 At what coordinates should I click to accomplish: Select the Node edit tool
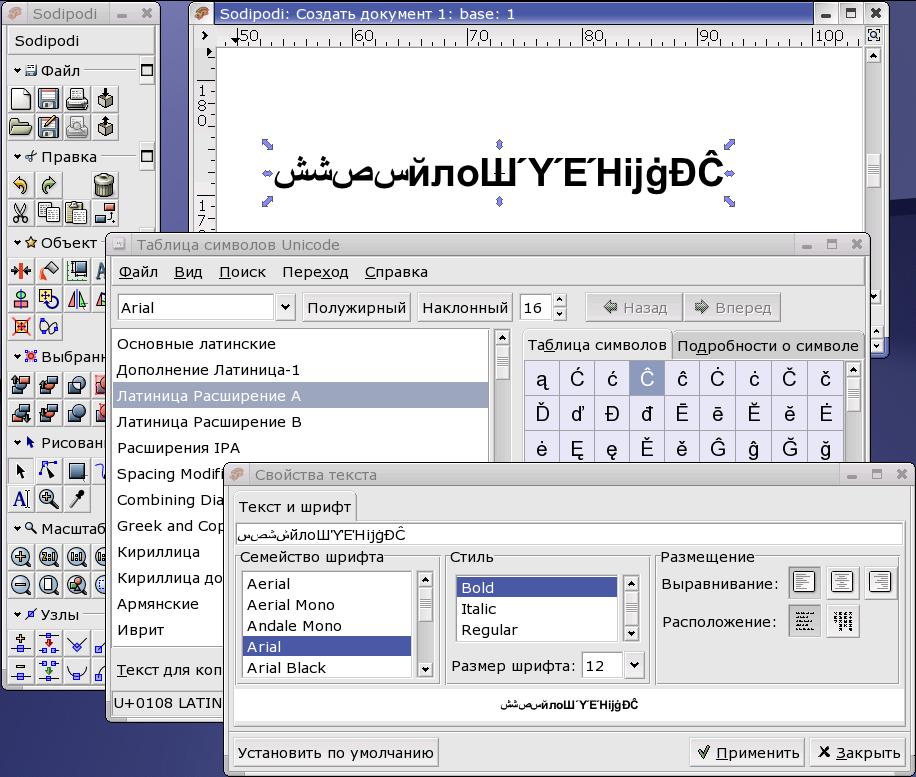coord(48,471)
